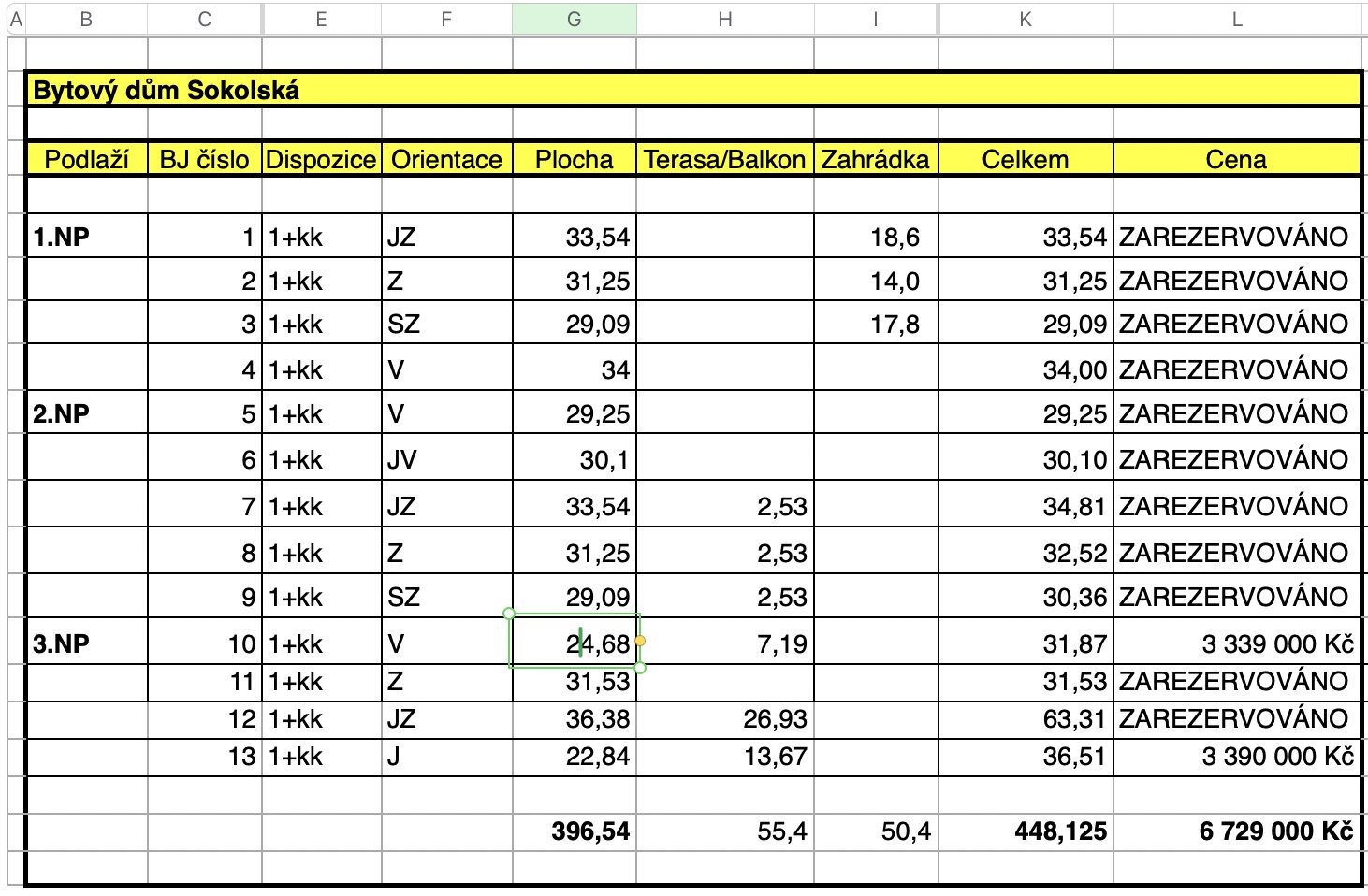Select the total area cell 396,54
This screenshot has height=896, width=1368.
pyautogui.click(x=589, y=831)
